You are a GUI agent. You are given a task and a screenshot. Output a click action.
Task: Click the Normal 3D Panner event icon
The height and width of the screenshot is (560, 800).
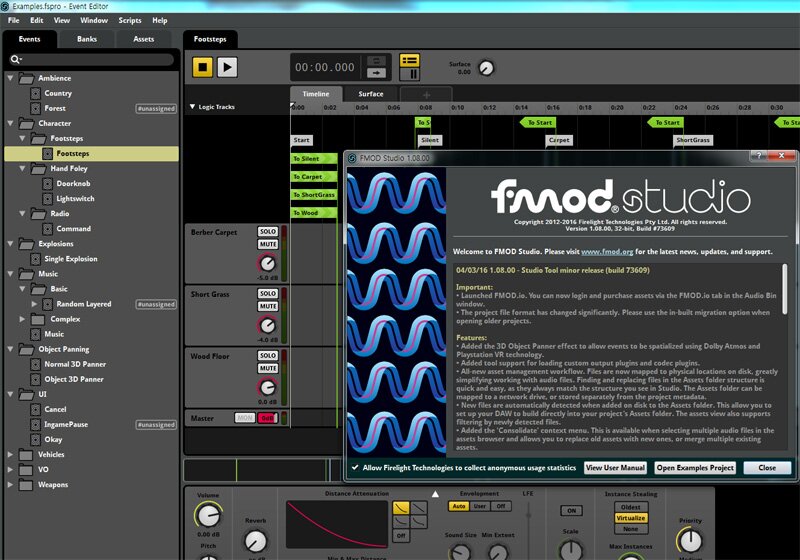coord(35,364)
